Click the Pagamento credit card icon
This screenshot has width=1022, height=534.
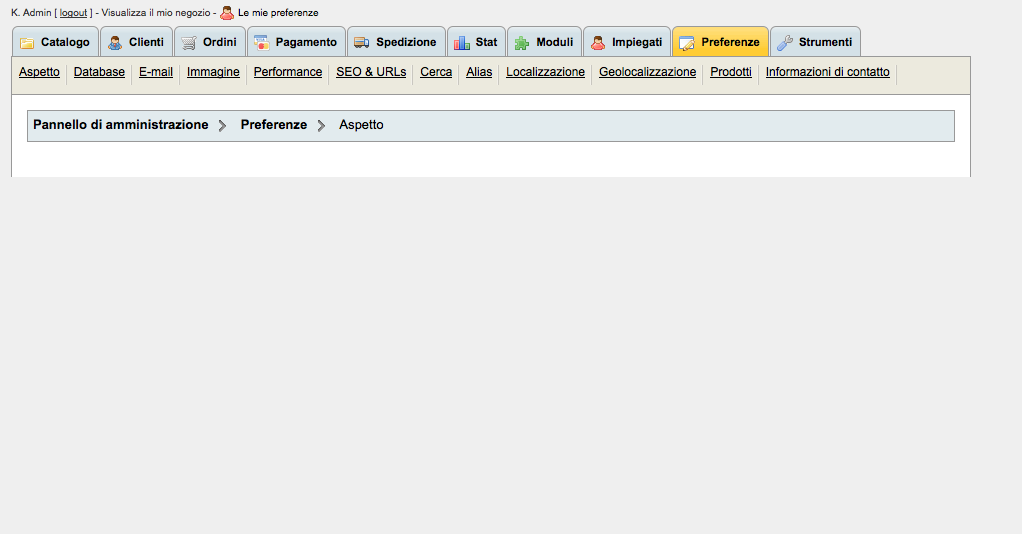[x=261, y=43]
